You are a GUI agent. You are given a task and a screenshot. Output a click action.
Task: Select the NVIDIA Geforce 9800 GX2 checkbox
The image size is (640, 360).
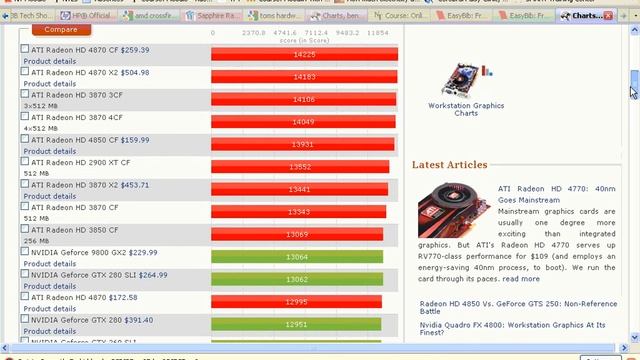point(25,251)
